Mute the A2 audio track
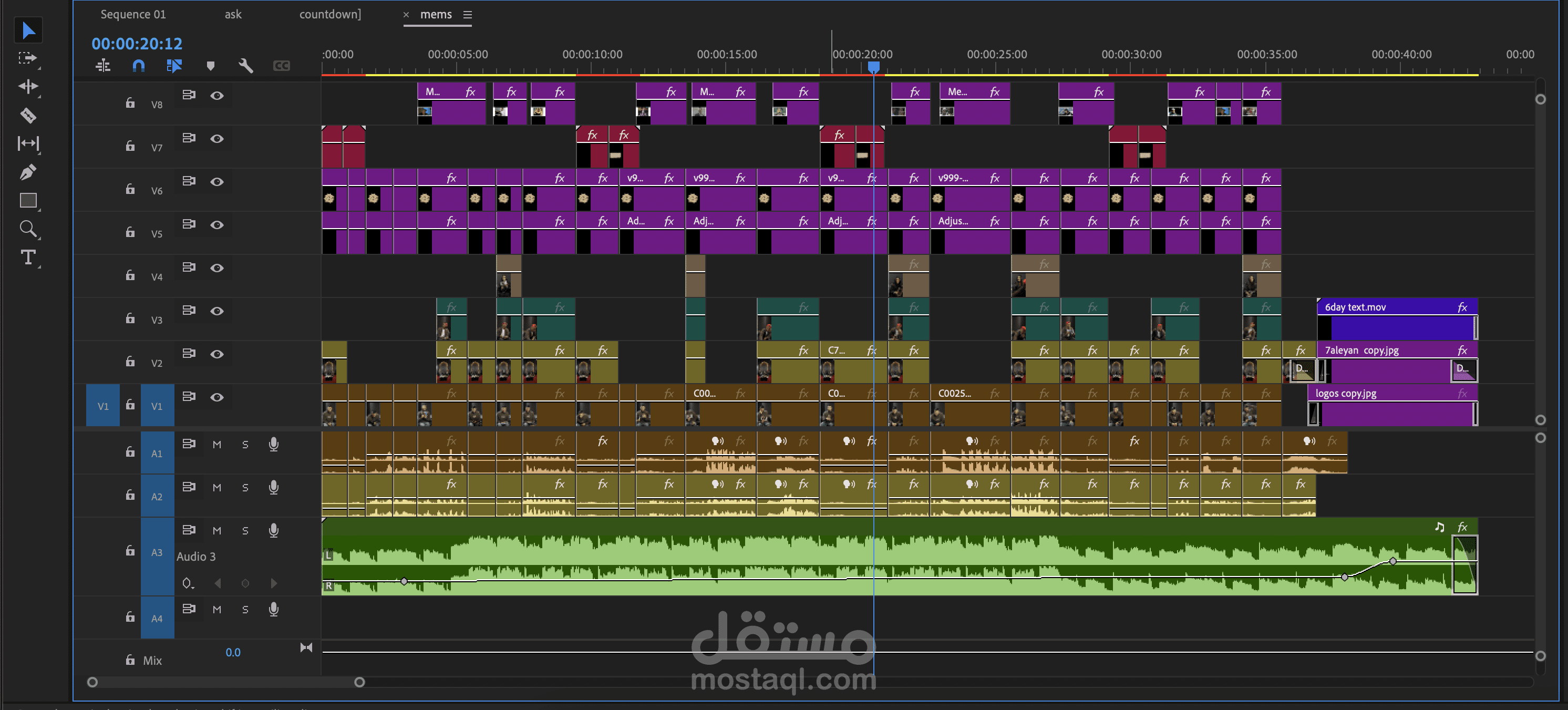Viewport: 1568px width, 710px height. point(216,488)
